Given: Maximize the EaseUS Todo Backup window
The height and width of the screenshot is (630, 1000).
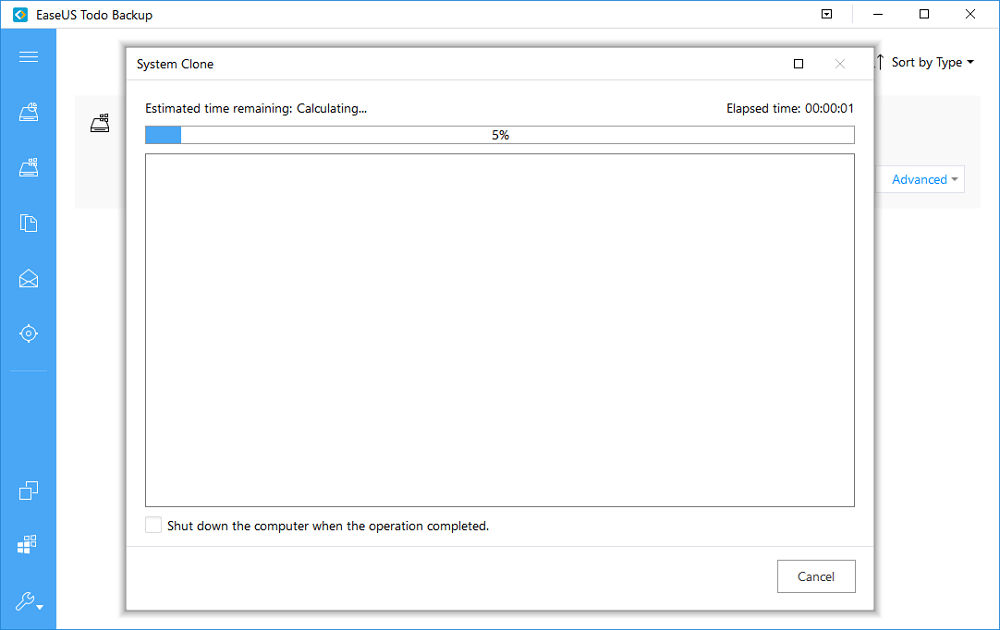Looking at the screenshot, I should (x=924, y=15).
